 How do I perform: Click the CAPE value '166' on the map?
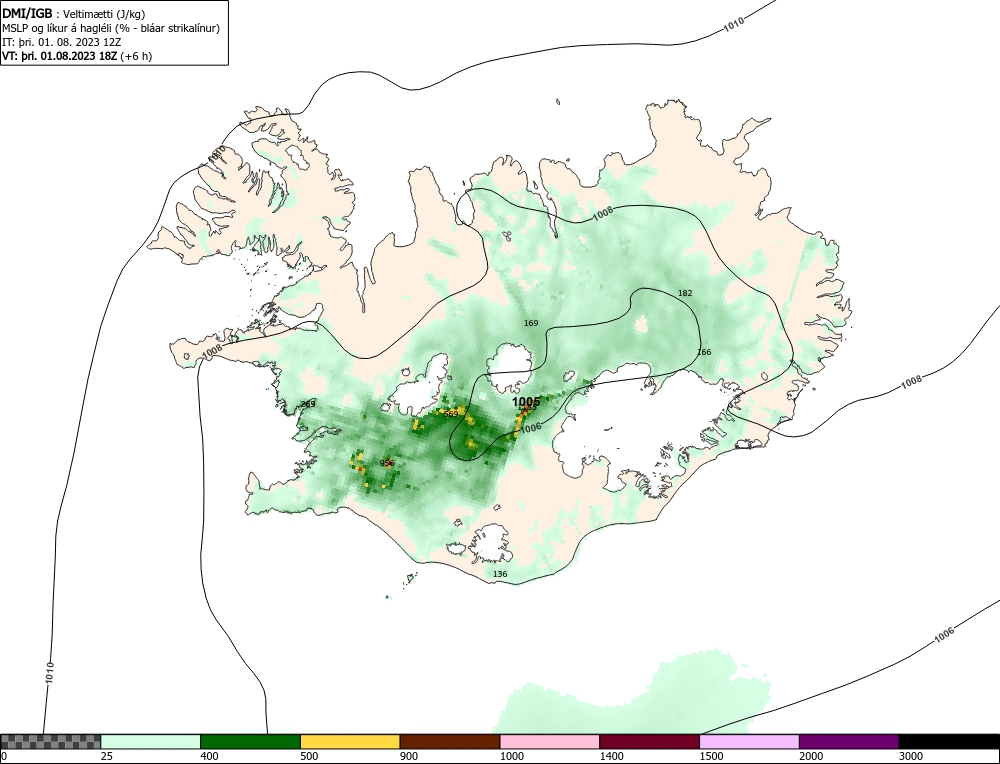coord(704,352)
